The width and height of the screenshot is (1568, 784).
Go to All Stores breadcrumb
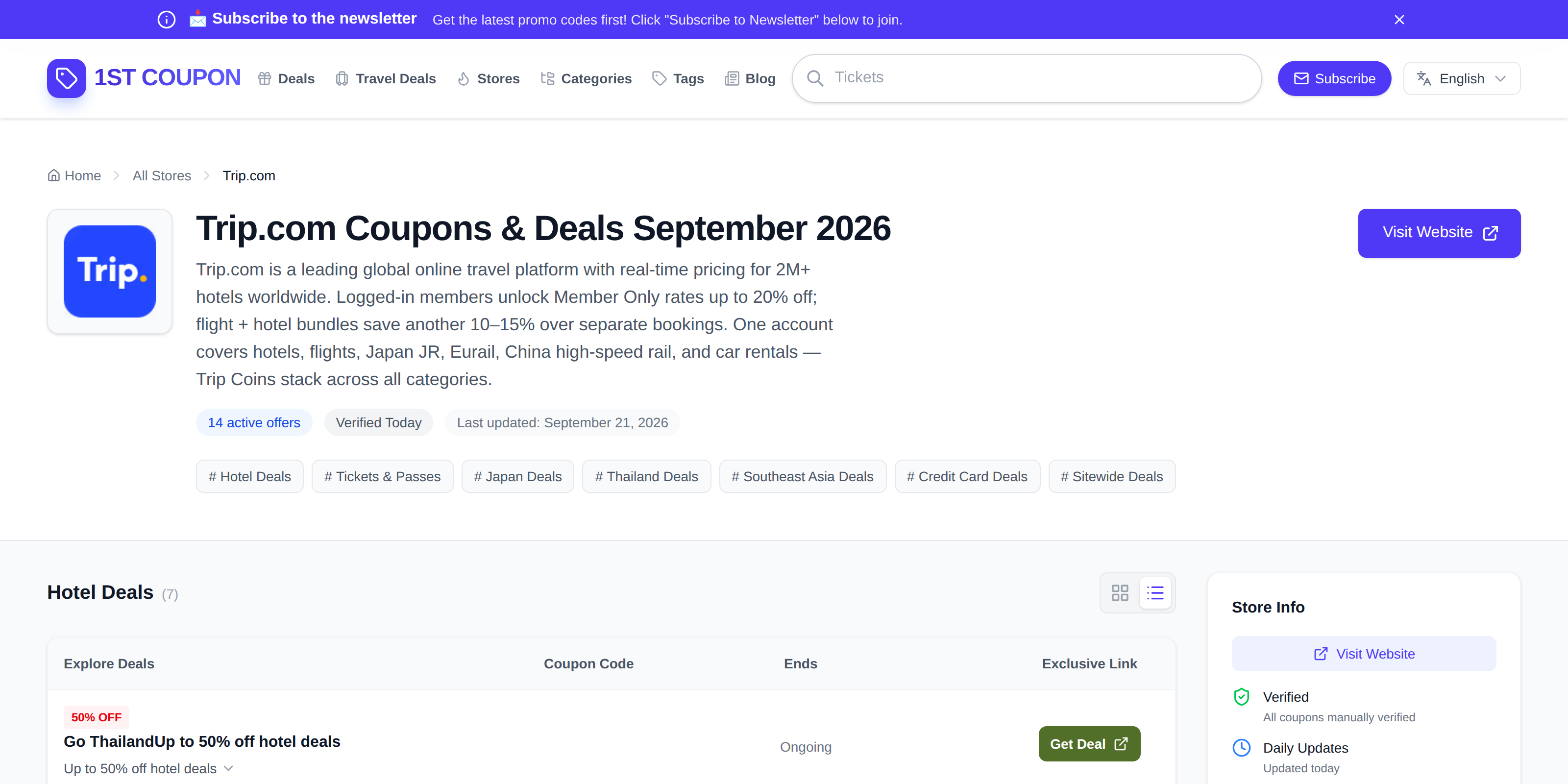(x=162, y=175)
